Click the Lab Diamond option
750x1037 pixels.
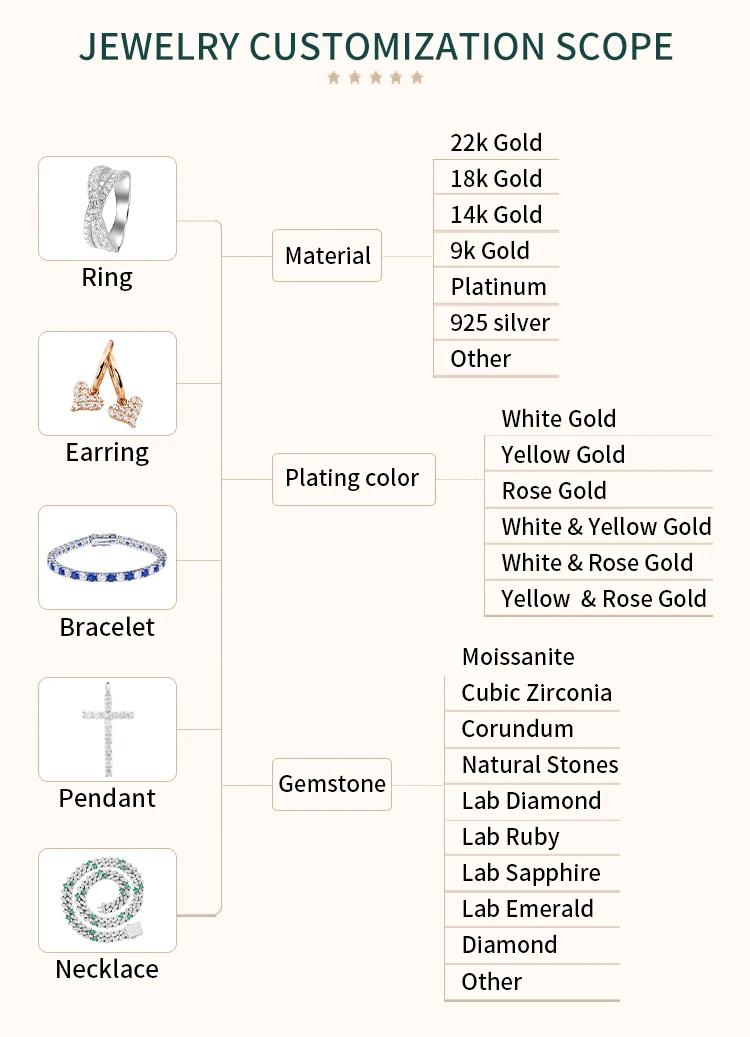coord(531,801)
